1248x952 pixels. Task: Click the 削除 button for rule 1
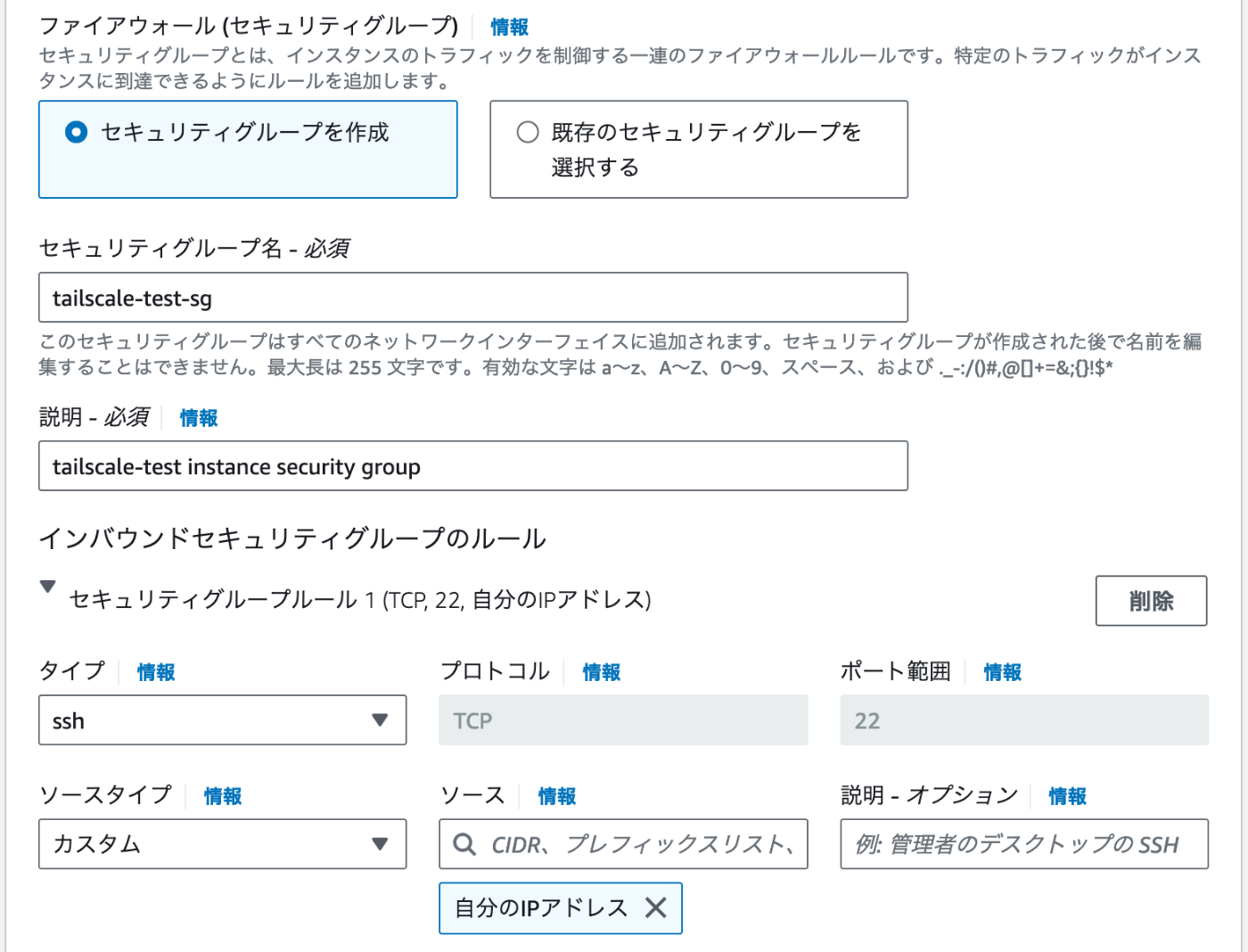pos(1151,601)
